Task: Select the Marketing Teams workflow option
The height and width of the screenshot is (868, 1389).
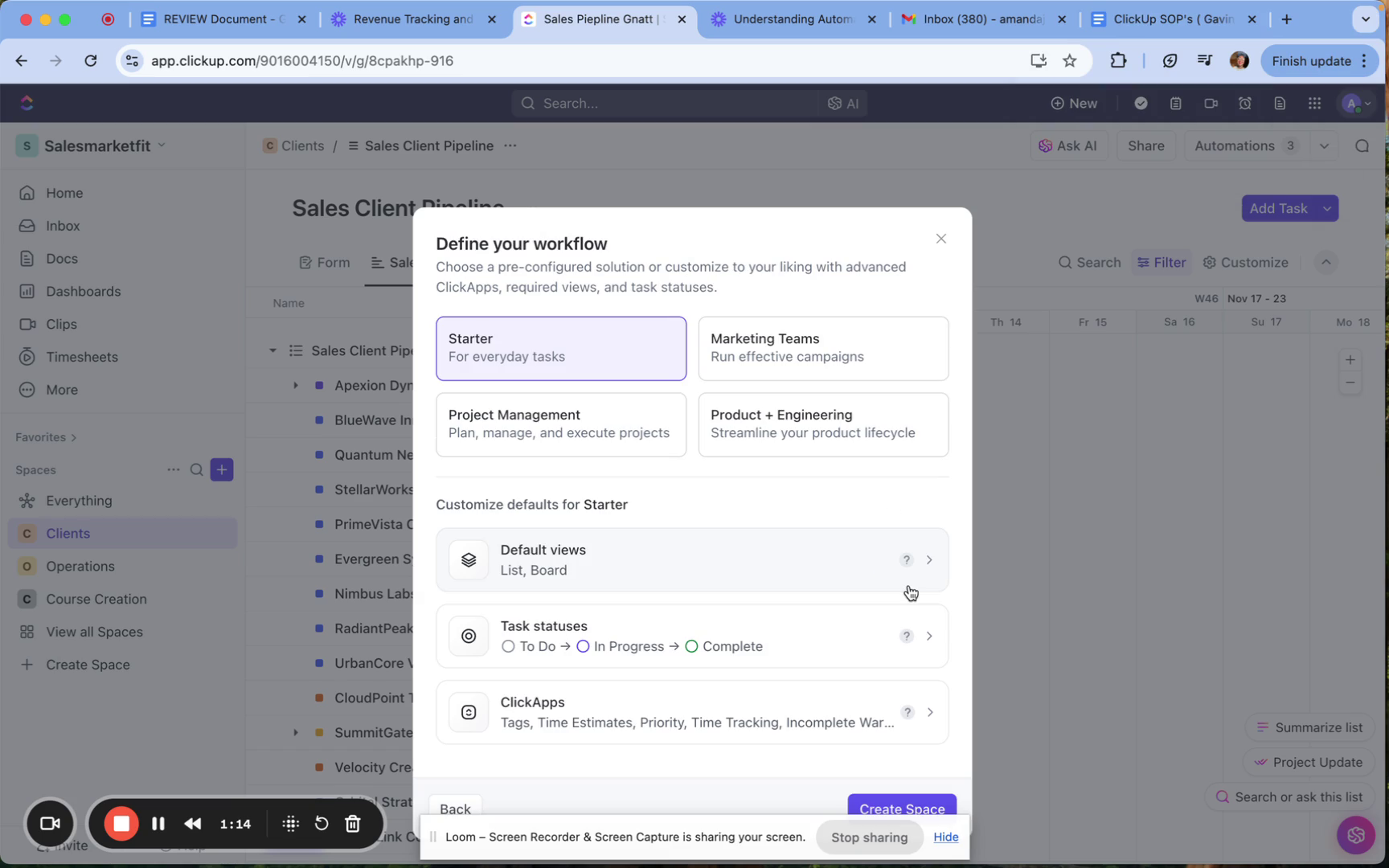Action: pyautogui.click(x=822, y=348)
